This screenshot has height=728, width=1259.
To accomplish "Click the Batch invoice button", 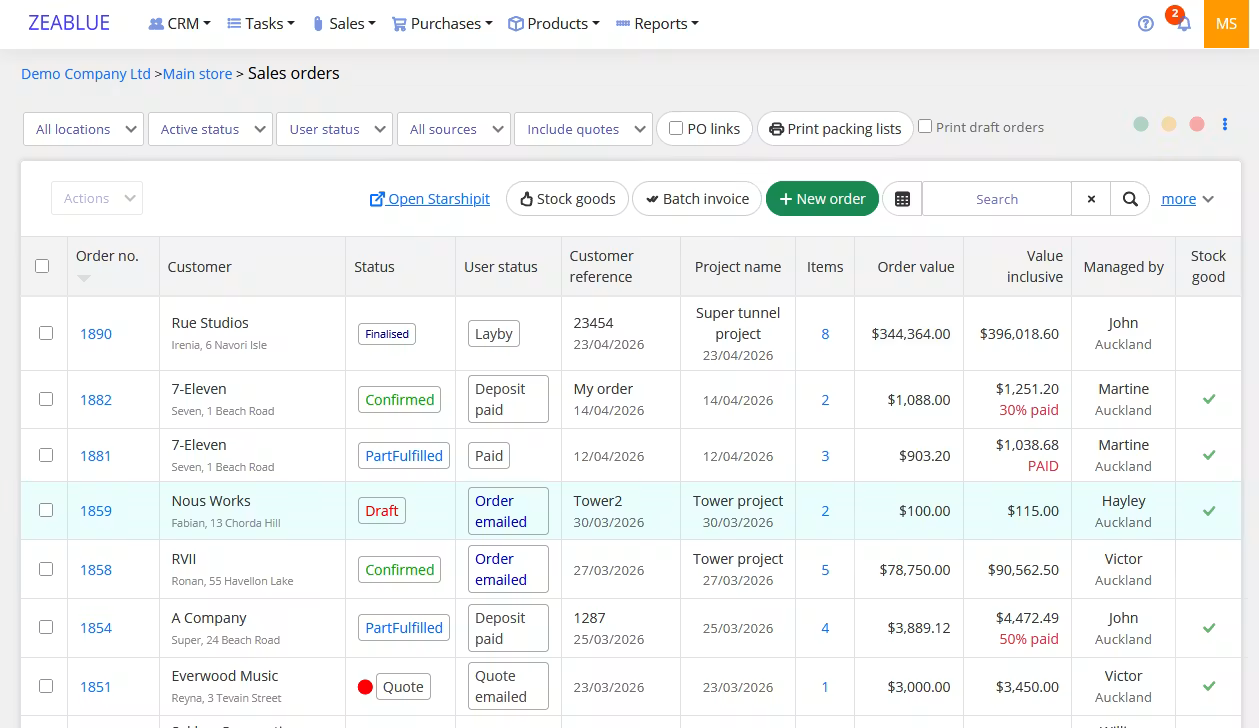I will [x=697, y=199].
